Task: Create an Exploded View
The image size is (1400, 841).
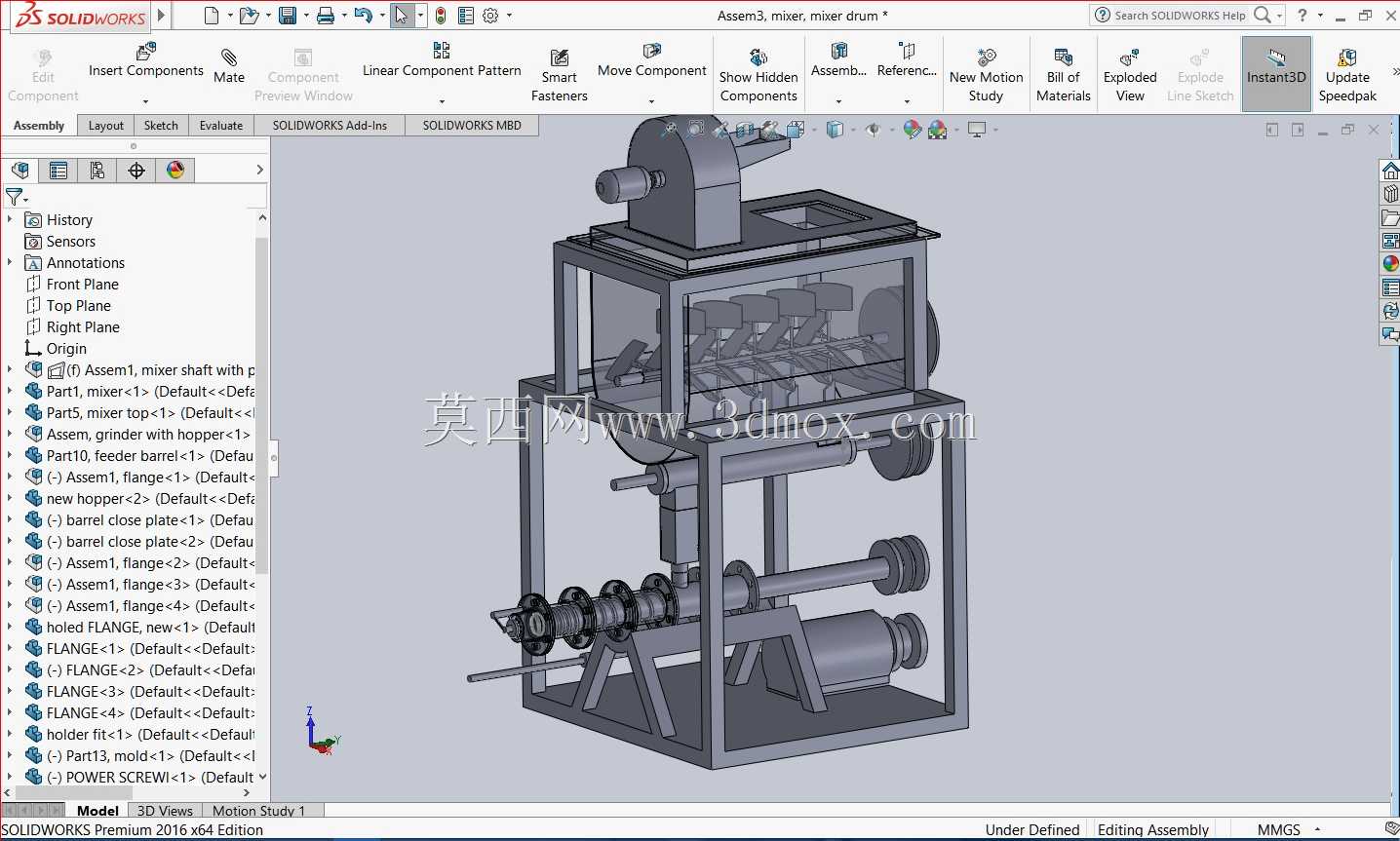Action: pos(1130,76)
